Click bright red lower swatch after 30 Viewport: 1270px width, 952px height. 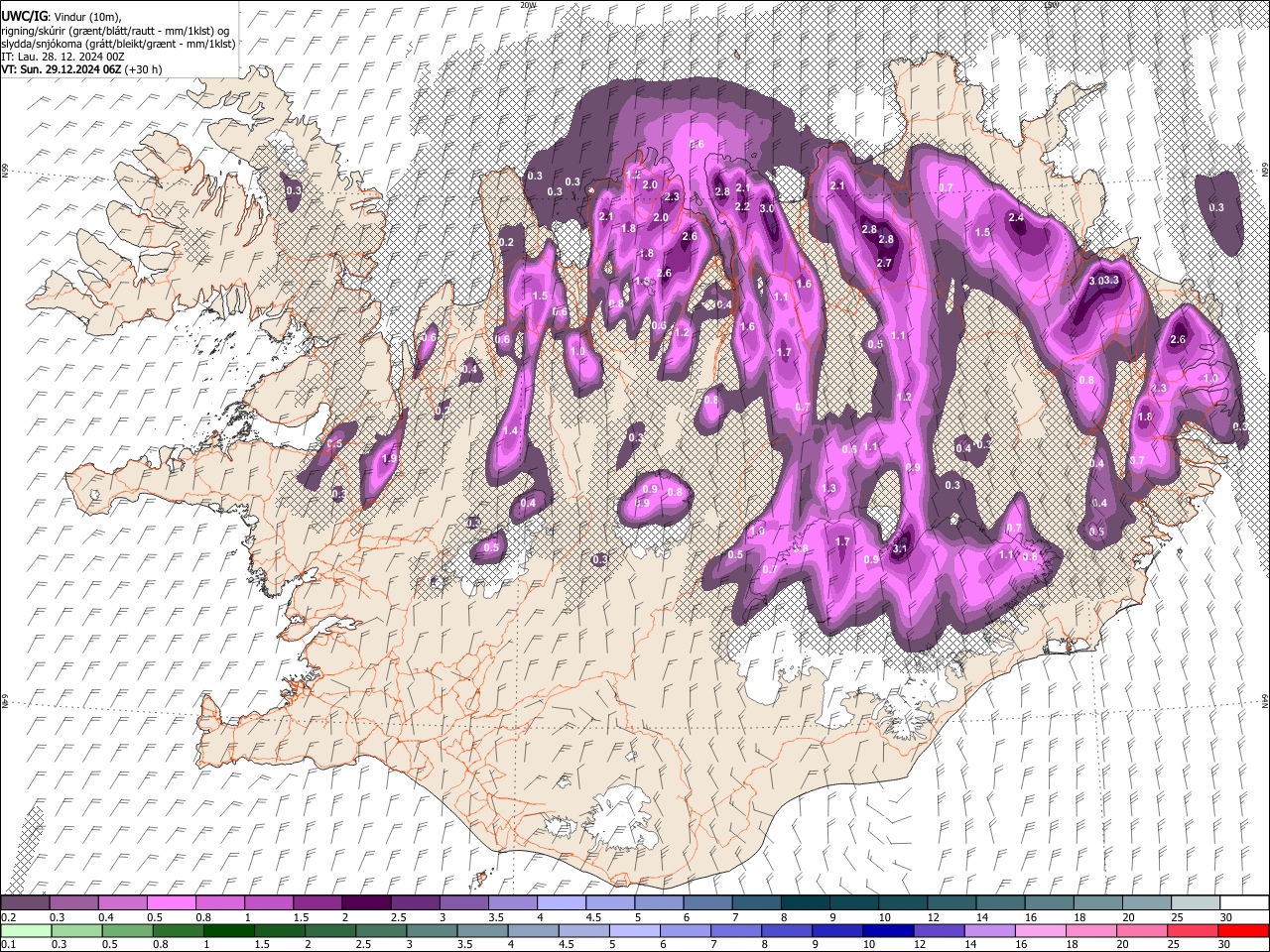(x=1246, y=930)
